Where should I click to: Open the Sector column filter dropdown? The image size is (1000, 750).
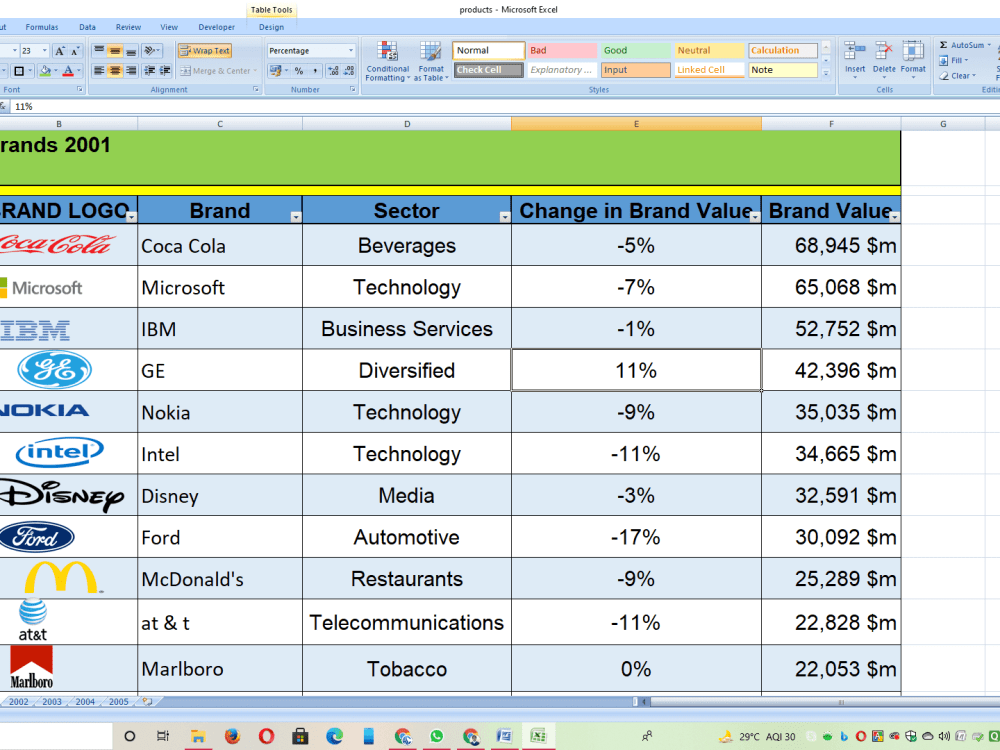click(504, 217)
